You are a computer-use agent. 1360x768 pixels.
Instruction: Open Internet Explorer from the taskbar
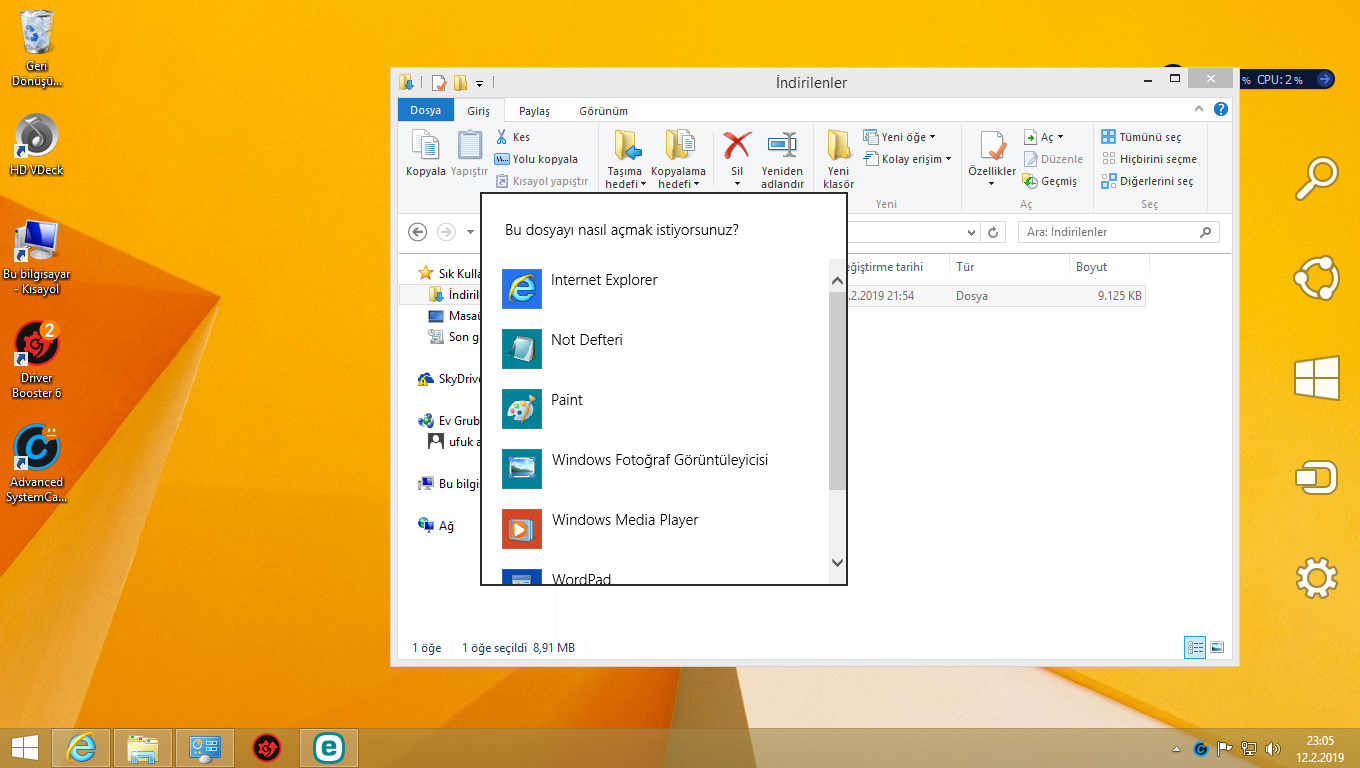80,747
